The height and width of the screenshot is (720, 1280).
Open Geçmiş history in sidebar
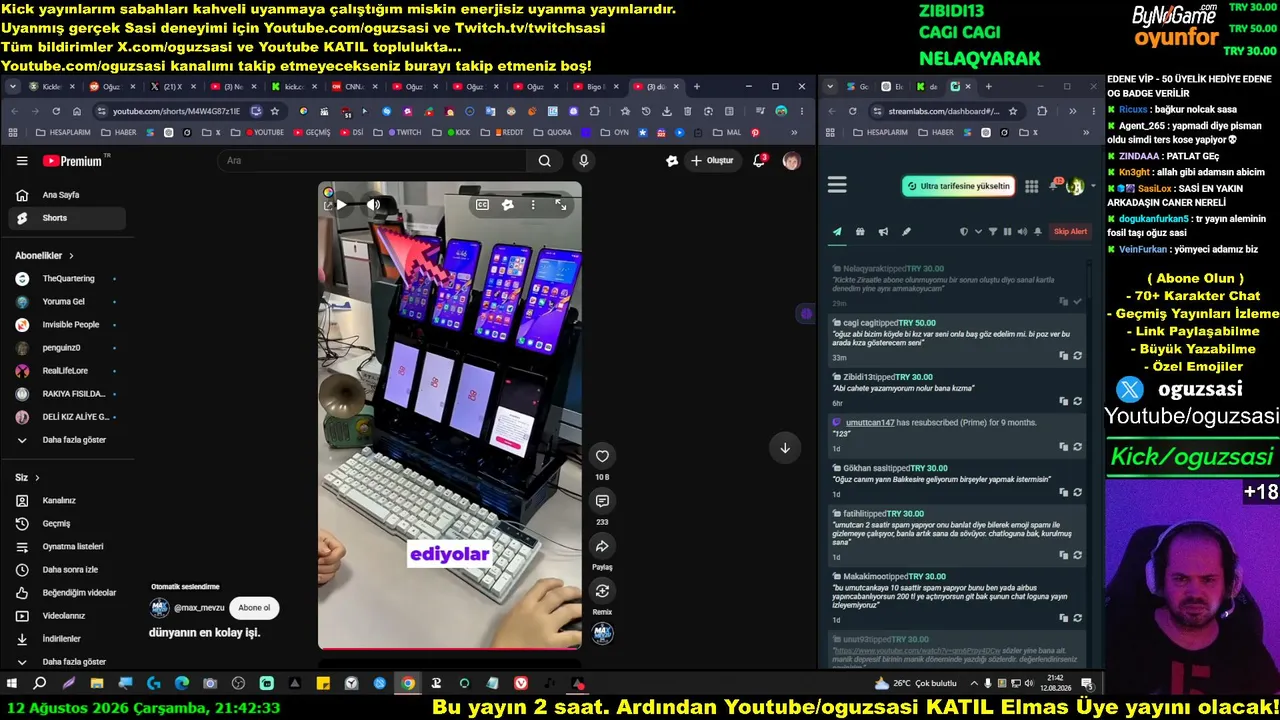point(68,523)
